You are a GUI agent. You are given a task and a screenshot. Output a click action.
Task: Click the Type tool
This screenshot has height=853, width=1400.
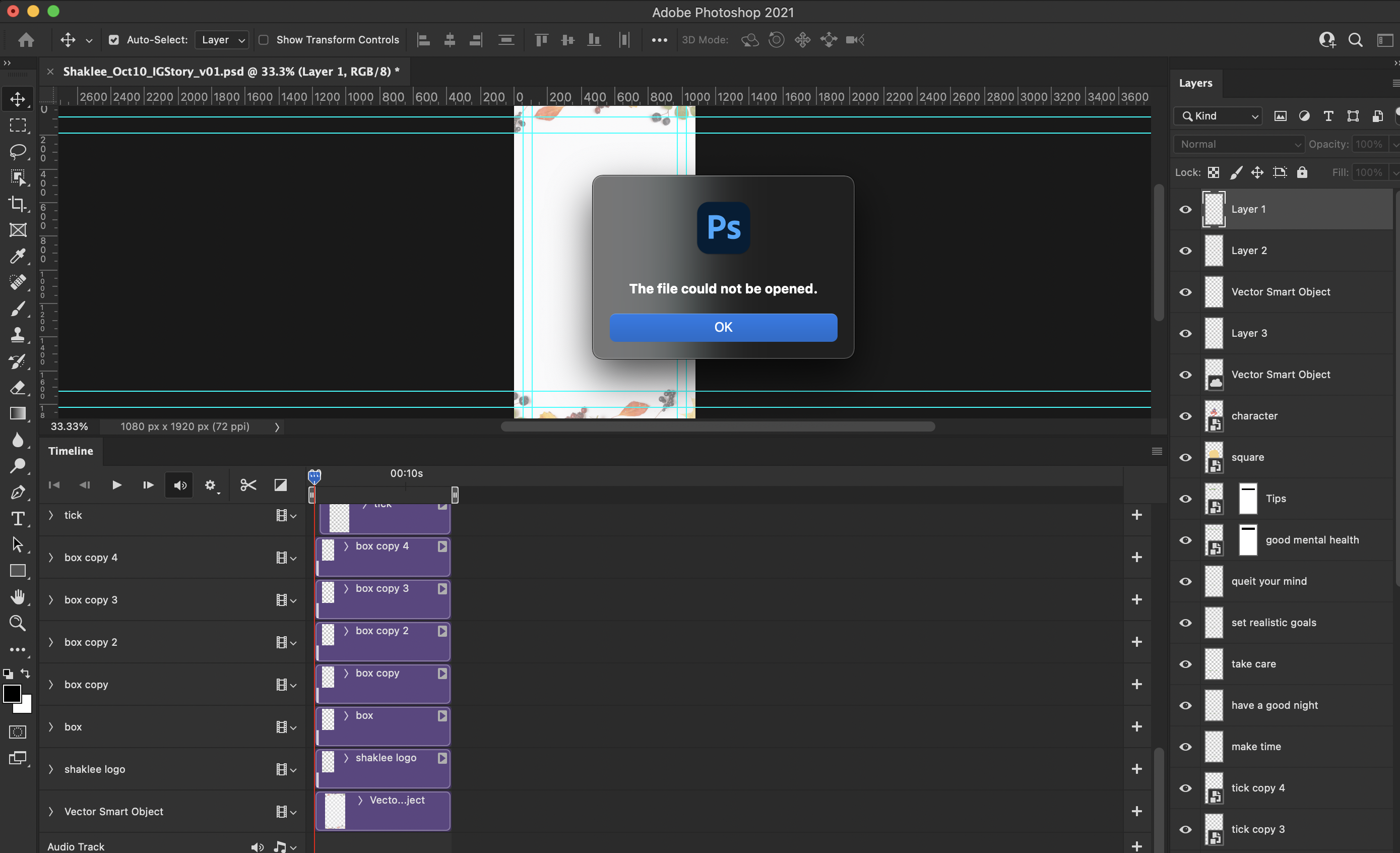pos(17,517)
